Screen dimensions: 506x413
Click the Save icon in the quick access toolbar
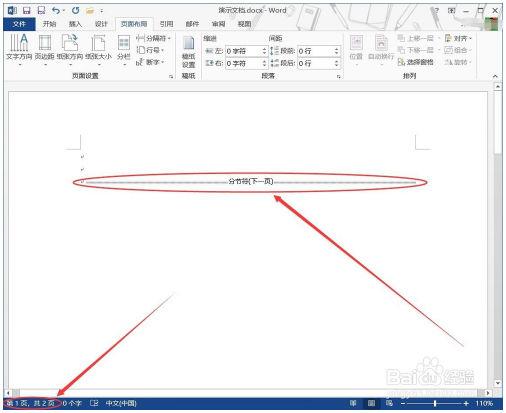[x=27, y=10]
